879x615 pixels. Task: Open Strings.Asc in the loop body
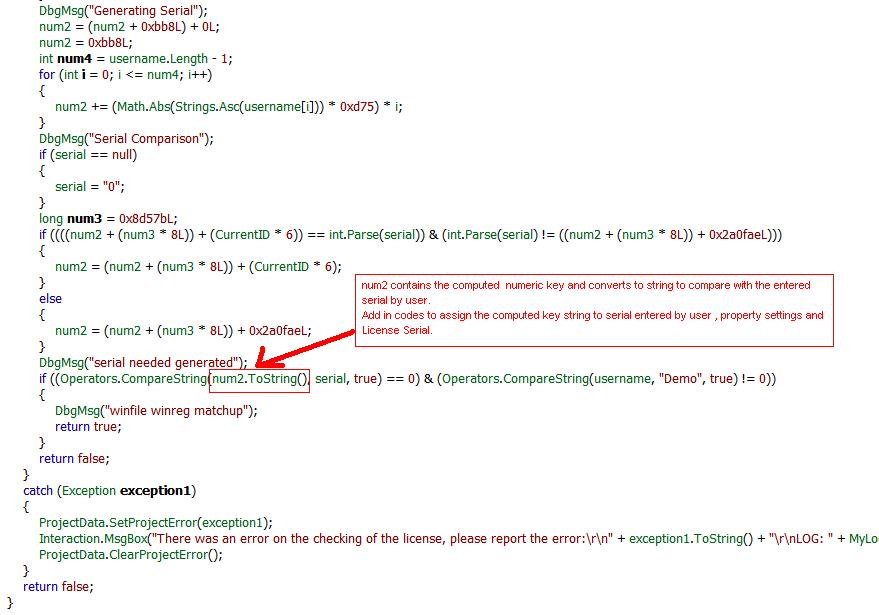(207, 107)
